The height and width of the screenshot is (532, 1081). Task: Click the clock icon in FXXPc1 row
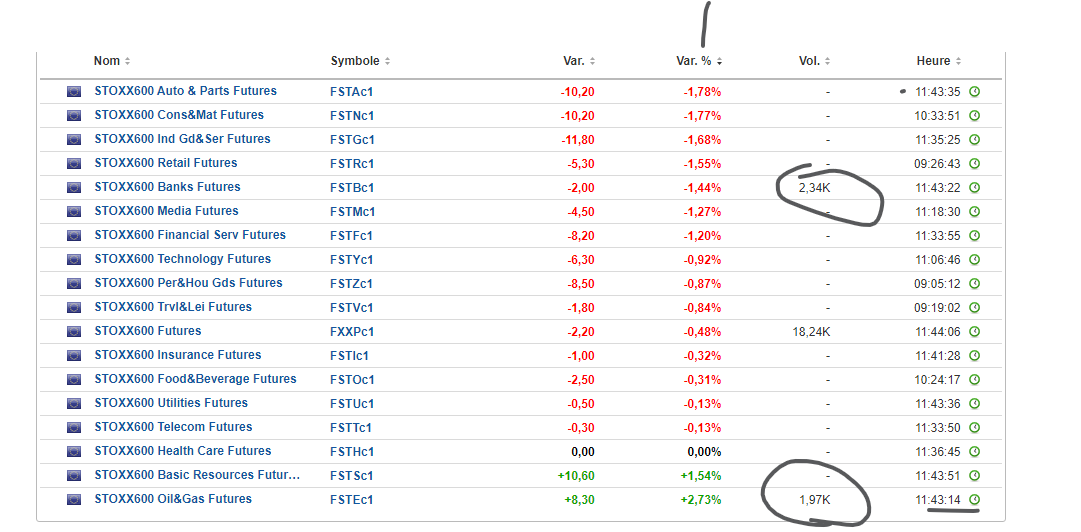tap(974, 331)
